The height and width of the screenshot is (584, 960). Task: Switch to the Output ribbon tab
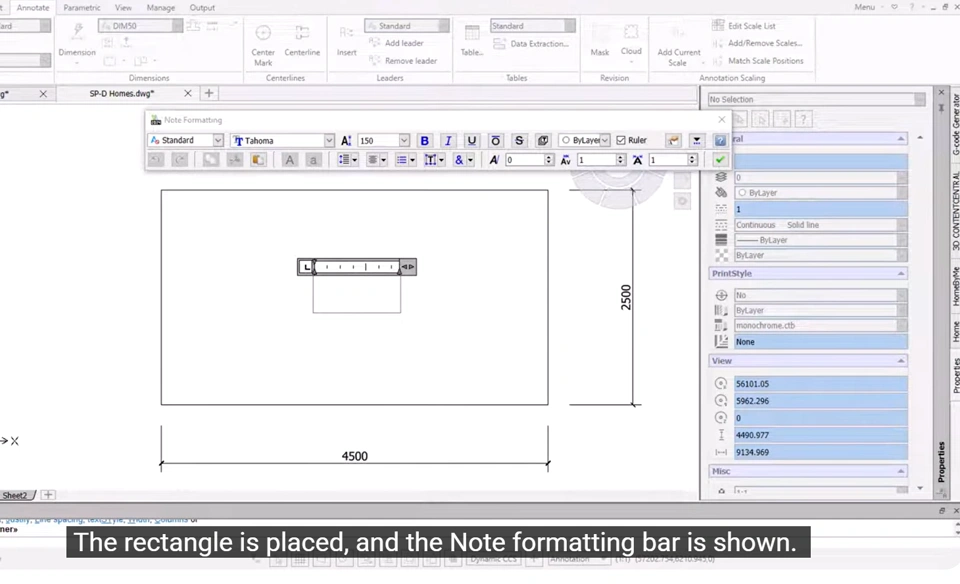point(202,7)
